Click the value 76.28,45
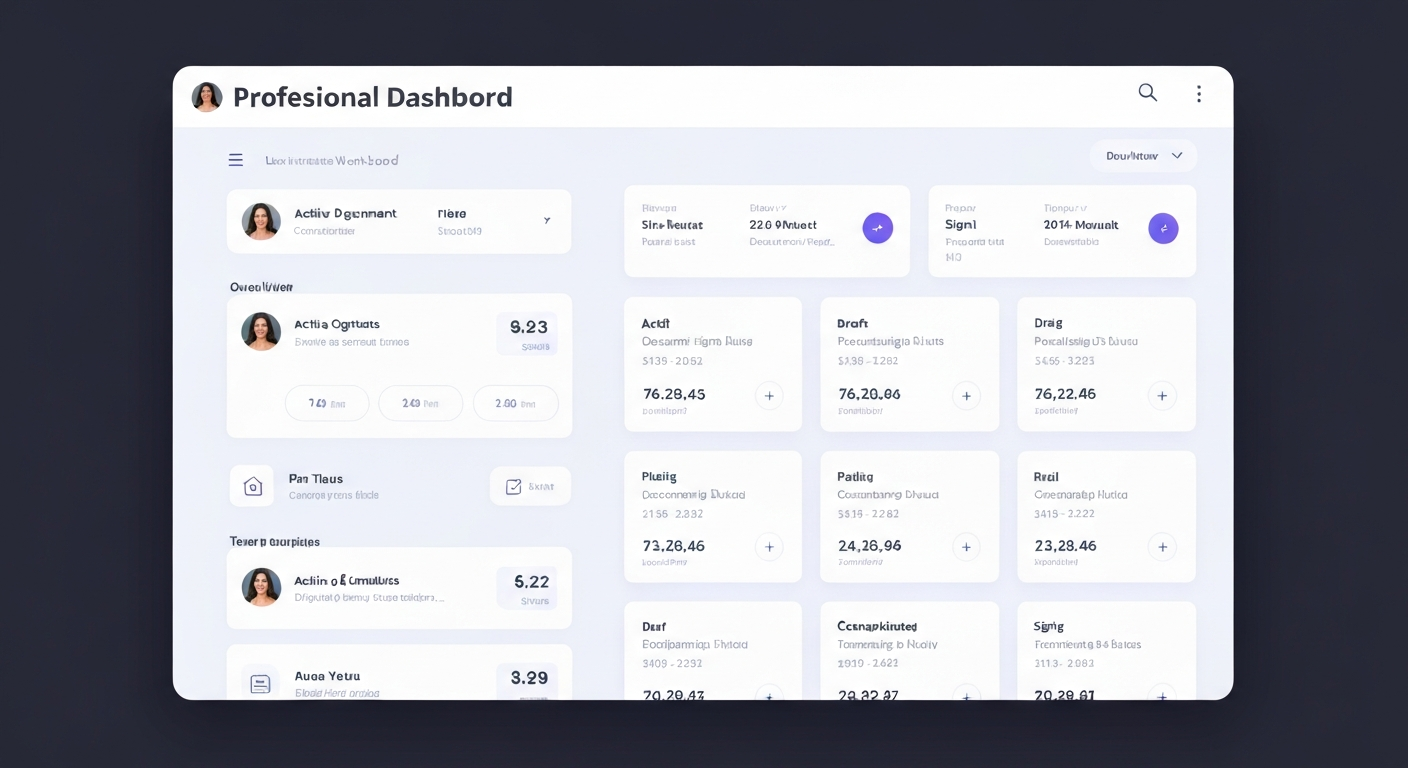This screenshot has height=768, width=1408. pos(674,394)
